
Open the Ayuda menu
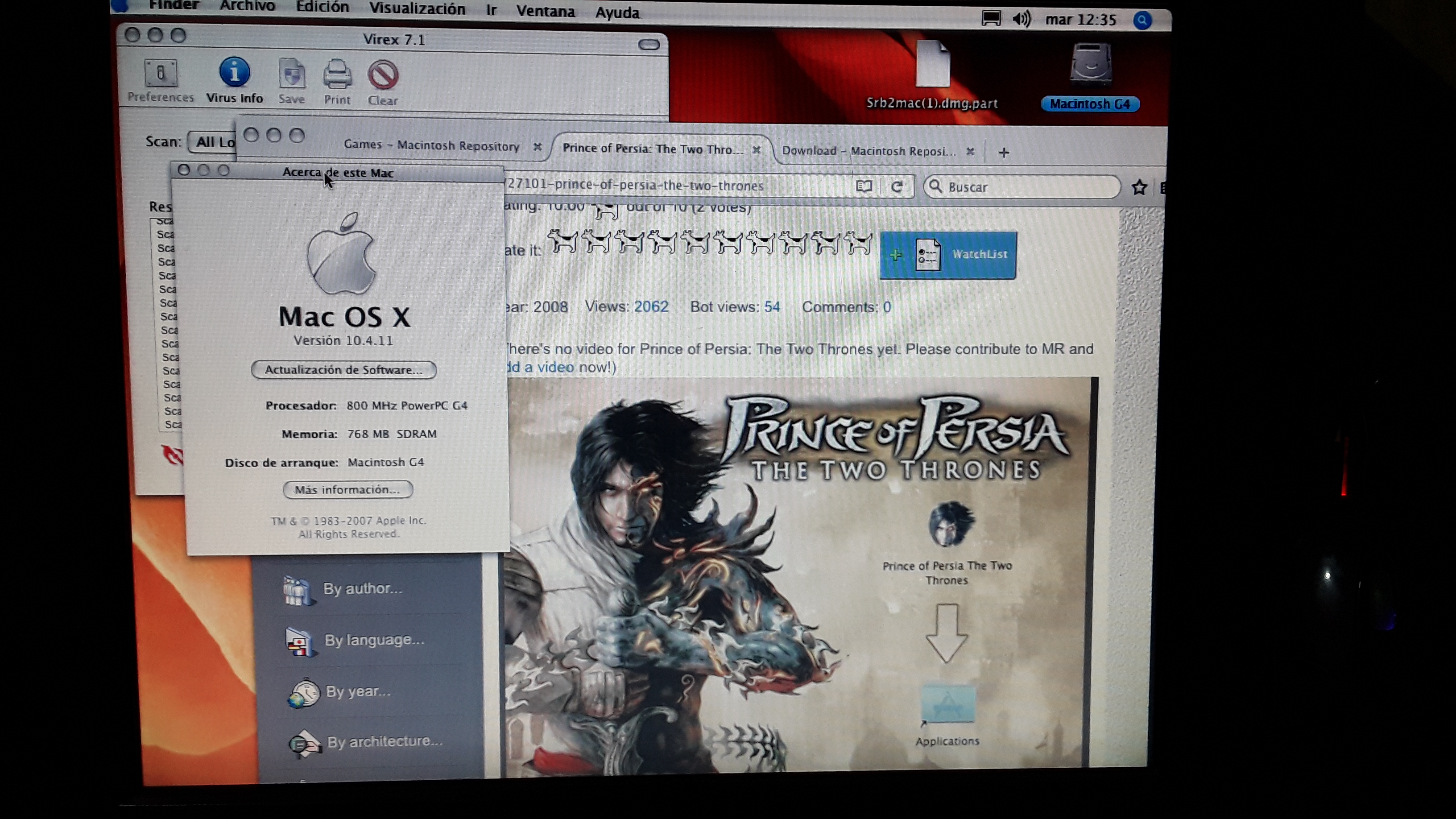pos(617,12)
